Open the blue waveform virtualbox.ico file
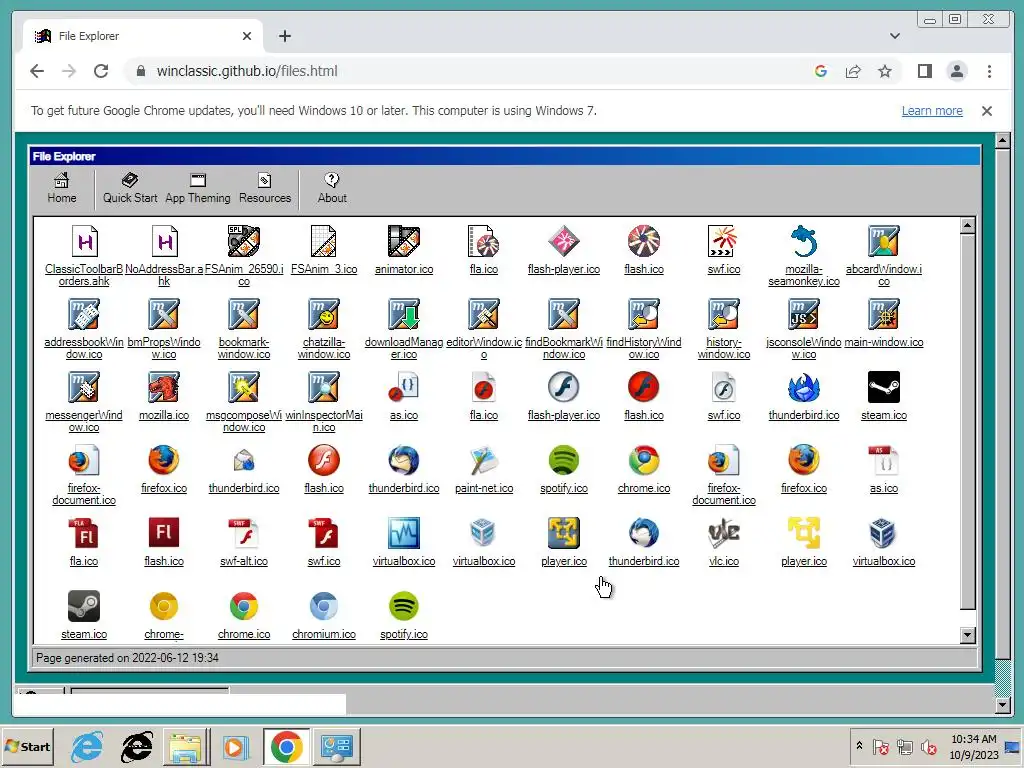The height and width of the screenshot is (768, 1024). click(404, 543)
